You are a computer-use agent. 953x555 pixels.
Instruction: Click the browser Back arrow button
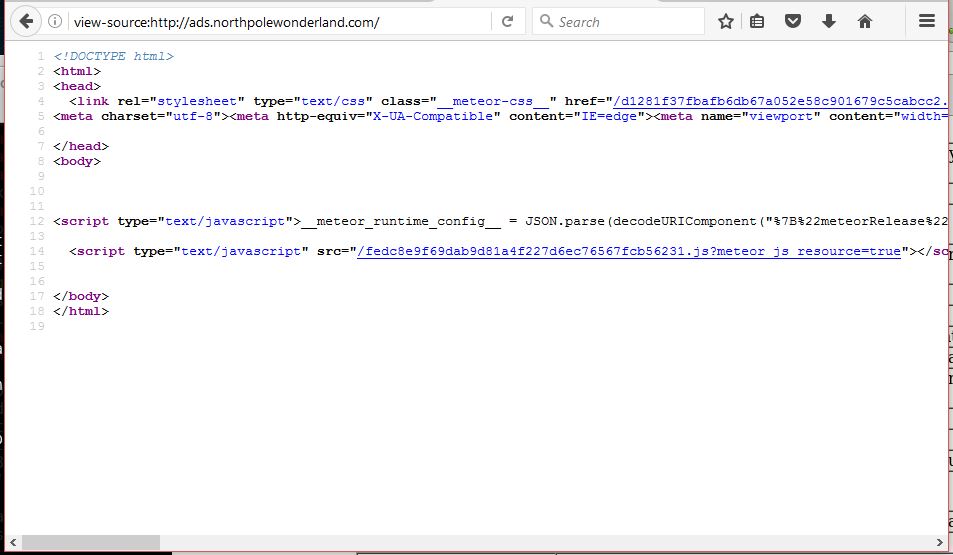(25, 21)
